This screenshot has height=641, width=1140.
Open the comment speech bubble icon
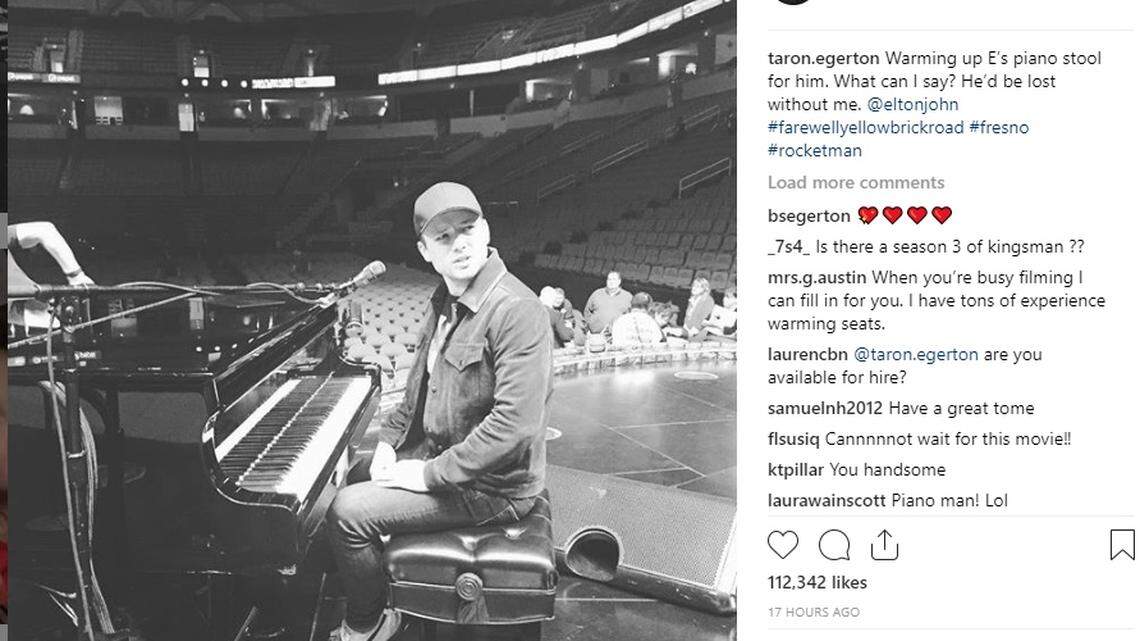834,545
